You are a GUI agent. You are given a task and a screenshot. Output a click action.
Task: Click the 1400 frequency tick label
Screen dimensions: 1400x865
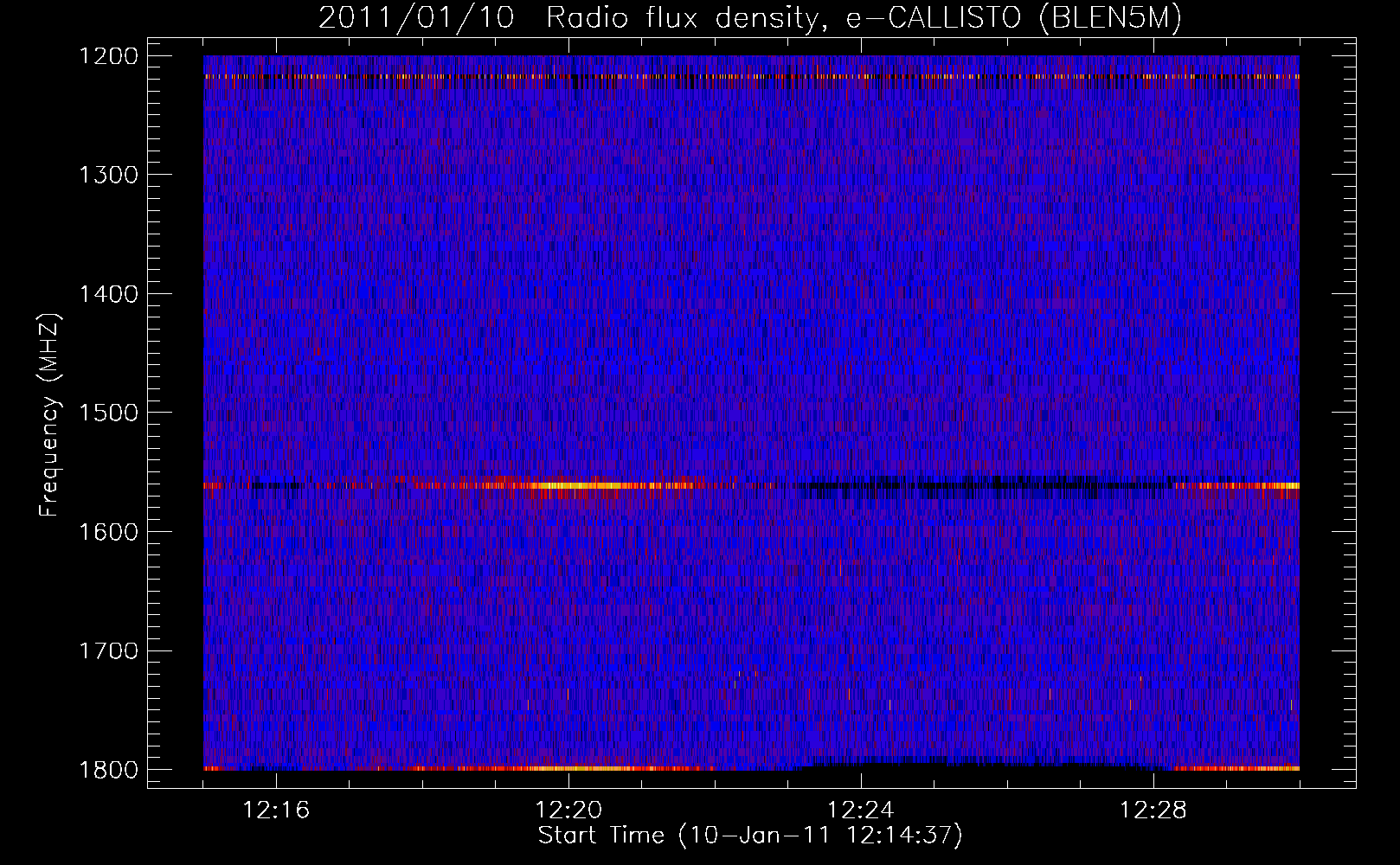tap(108, 294)
